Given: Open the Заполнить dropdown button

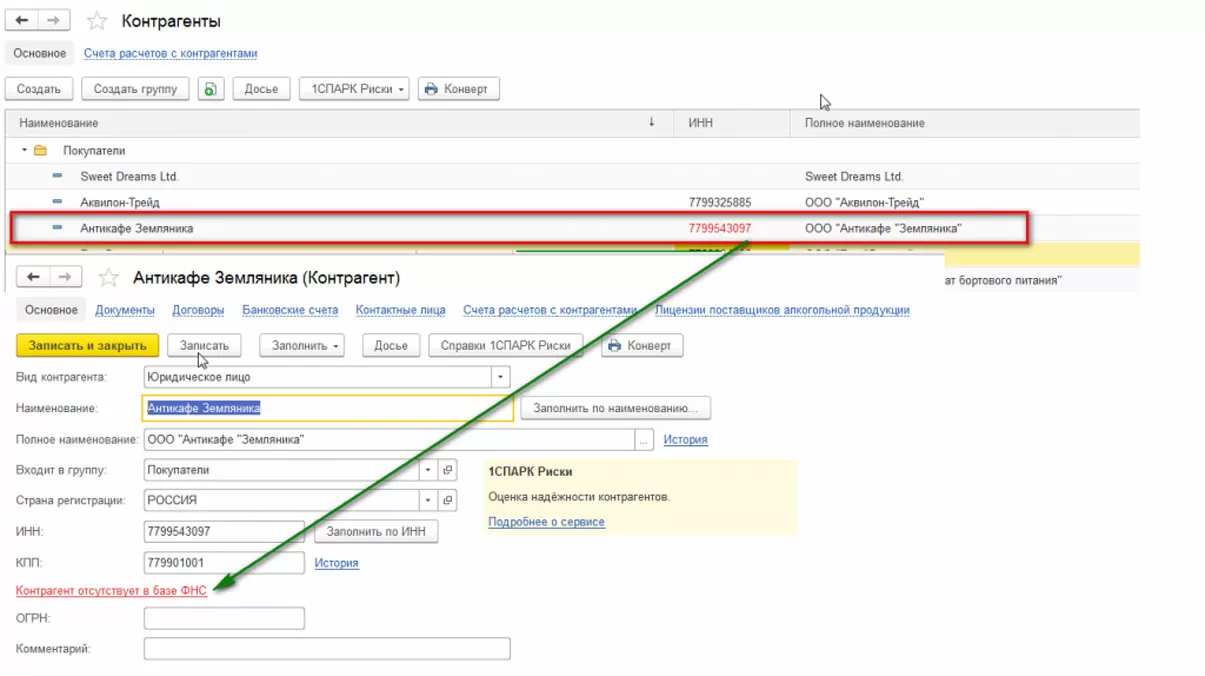Looking at the screenshot, I should click(x=301, y=346).
